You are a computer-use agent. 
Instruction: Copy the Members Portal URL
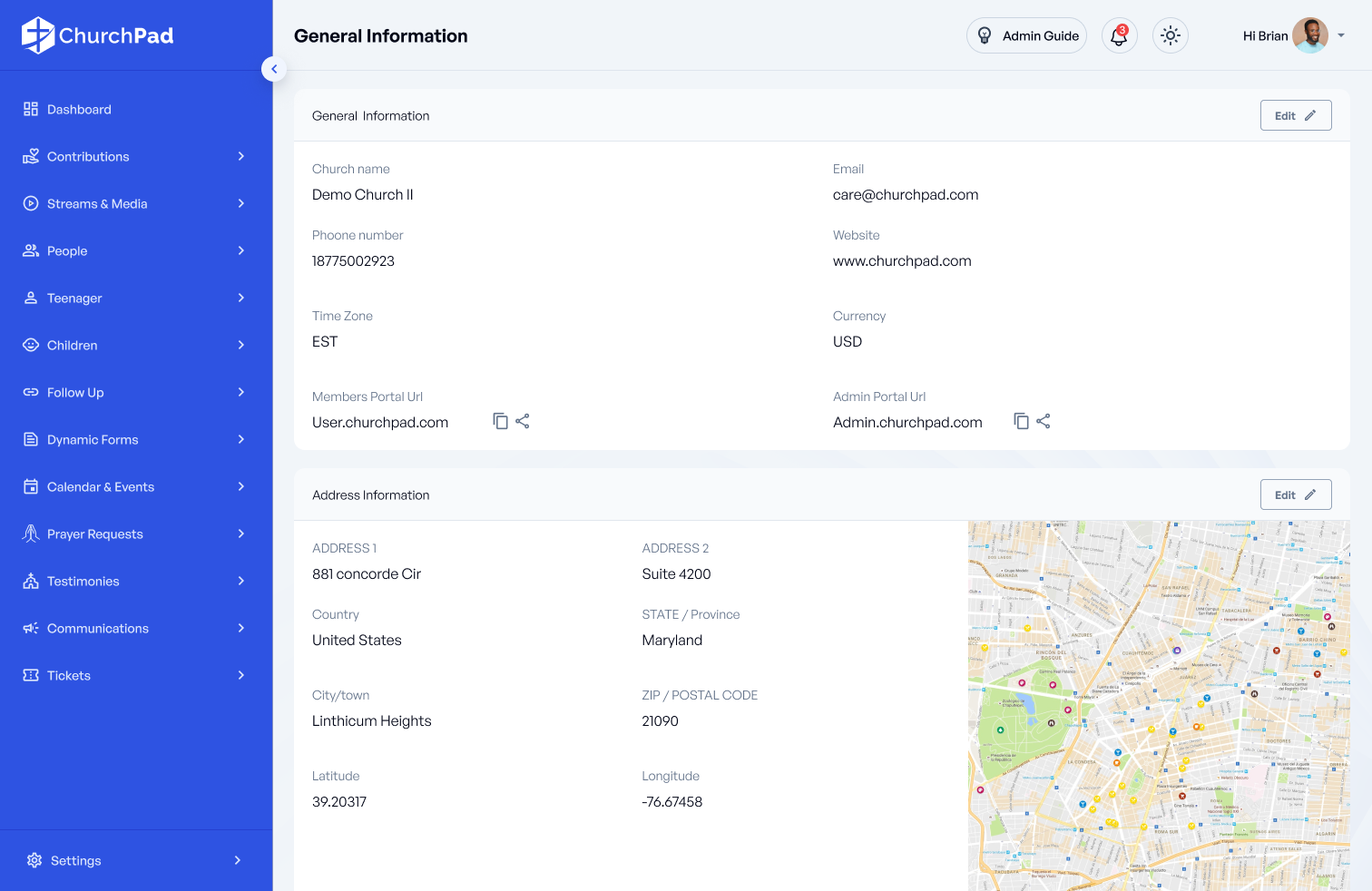coord(500,421)
